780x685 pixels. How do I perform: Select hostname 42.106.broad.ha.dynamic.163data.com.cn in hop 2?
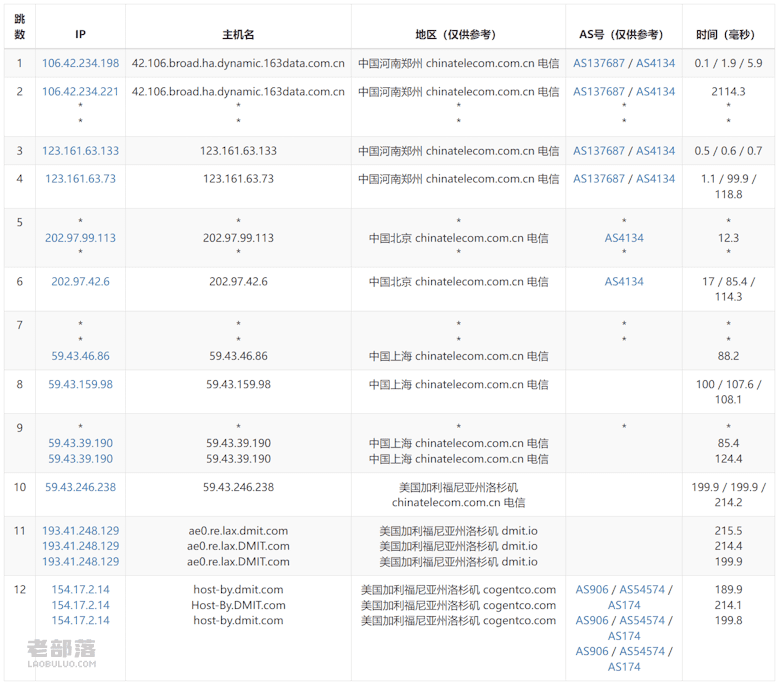click(x=238, y=92)
